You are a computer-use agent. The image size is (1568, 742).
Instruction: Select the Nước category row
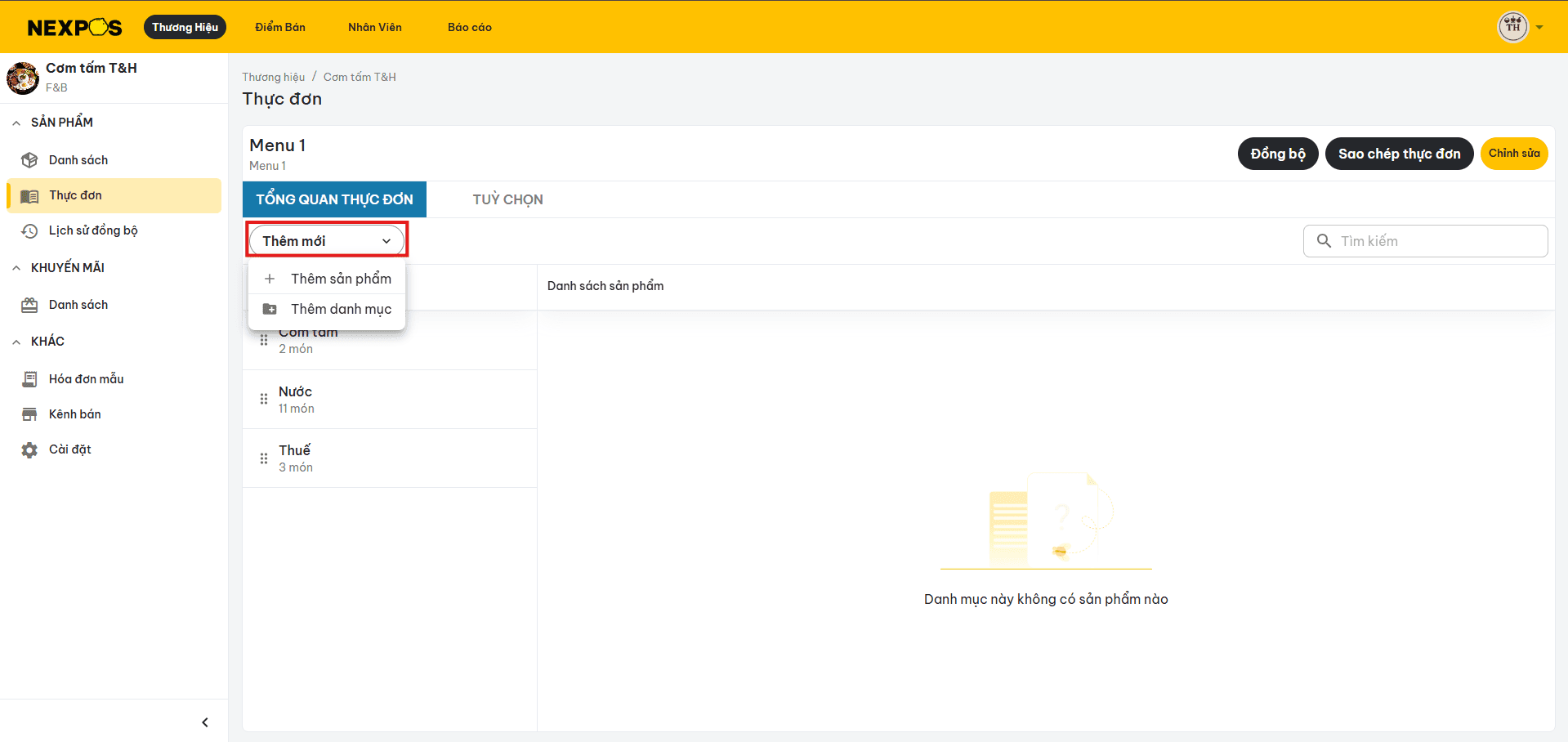(x=390, y=400)
